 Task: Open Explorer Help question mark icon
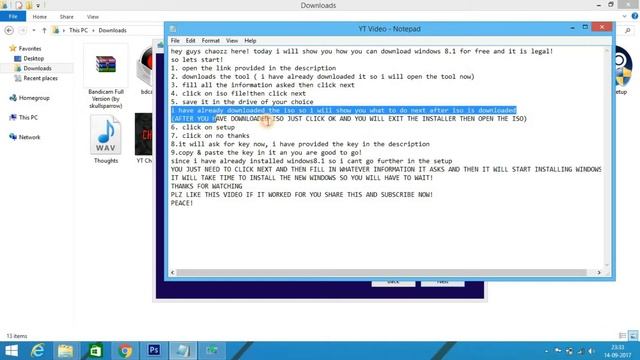(635, 16)
